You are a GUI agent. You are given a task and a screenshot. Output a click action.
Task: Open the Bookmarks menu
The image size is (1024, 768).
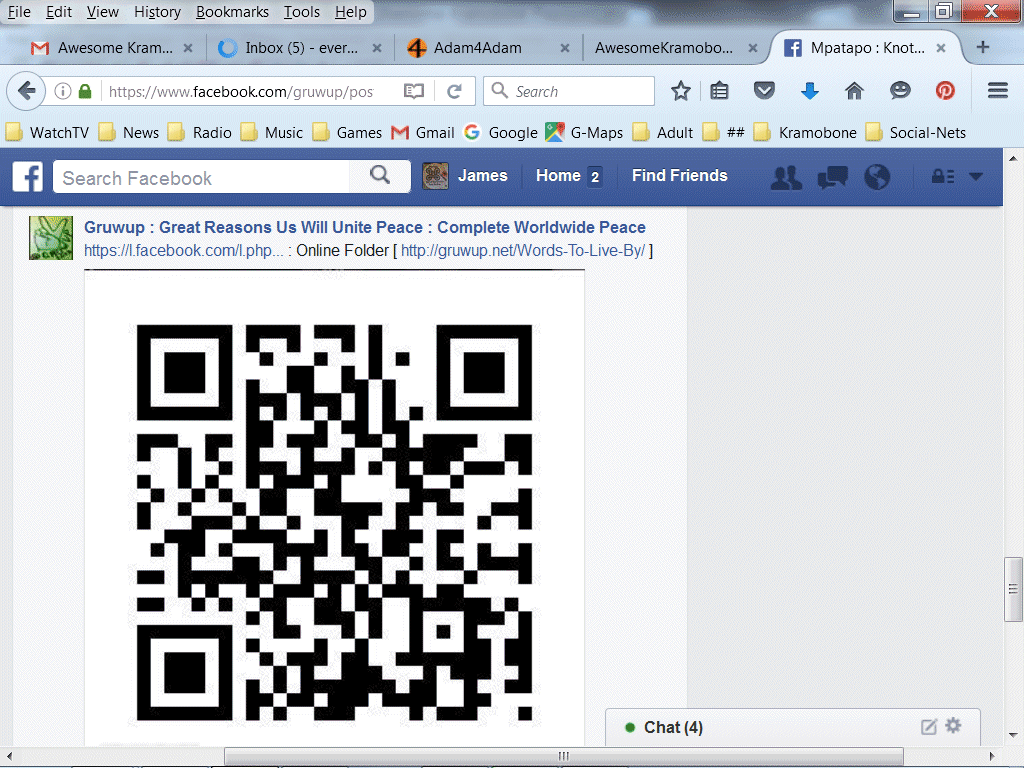point(232,12)
